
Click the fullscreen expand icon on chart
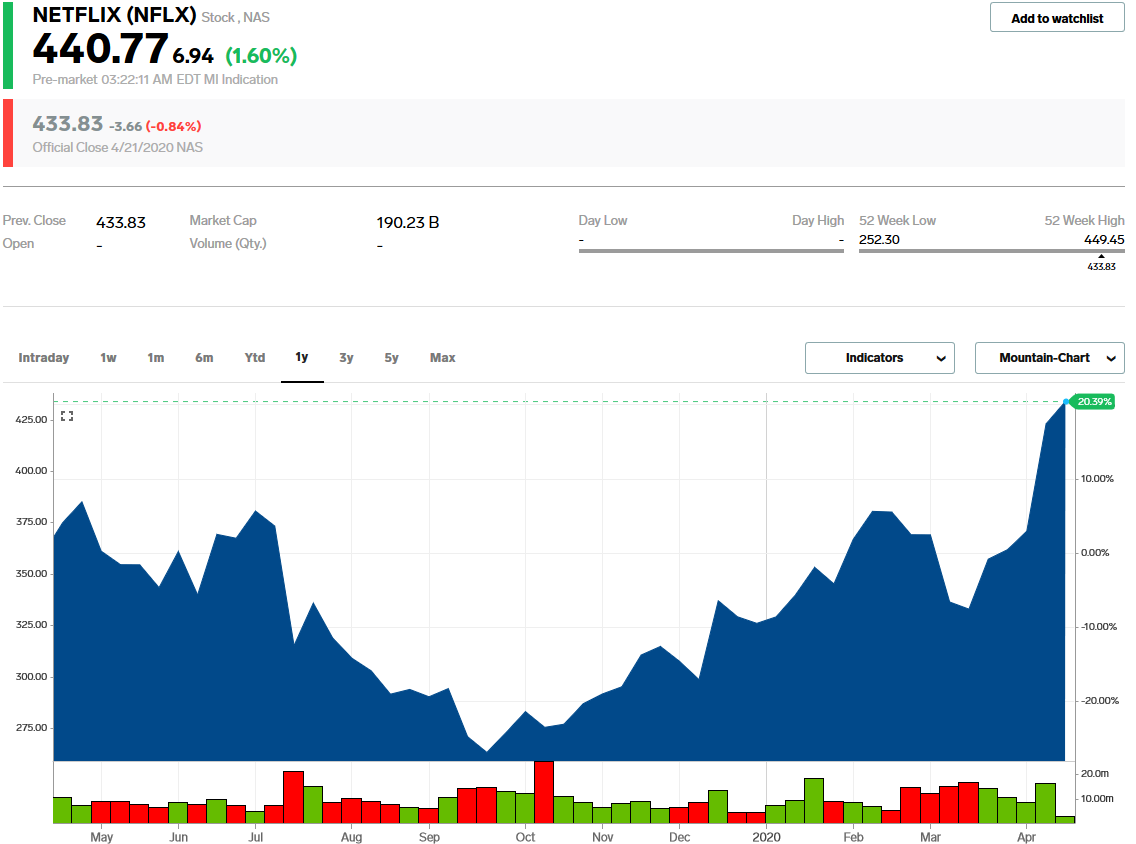[x=67, y=416]
